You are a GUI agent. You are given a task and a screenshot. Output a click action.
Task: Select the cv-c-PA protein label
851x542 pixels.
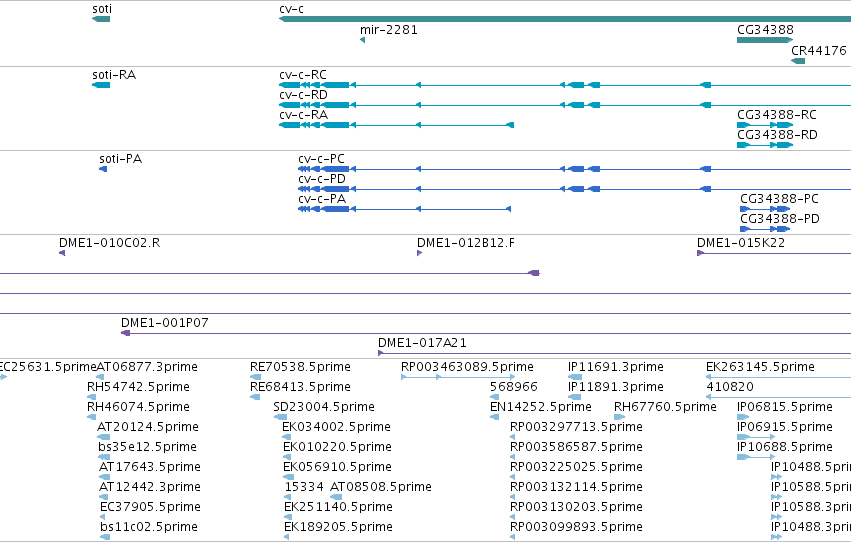[x=322, y=199]
